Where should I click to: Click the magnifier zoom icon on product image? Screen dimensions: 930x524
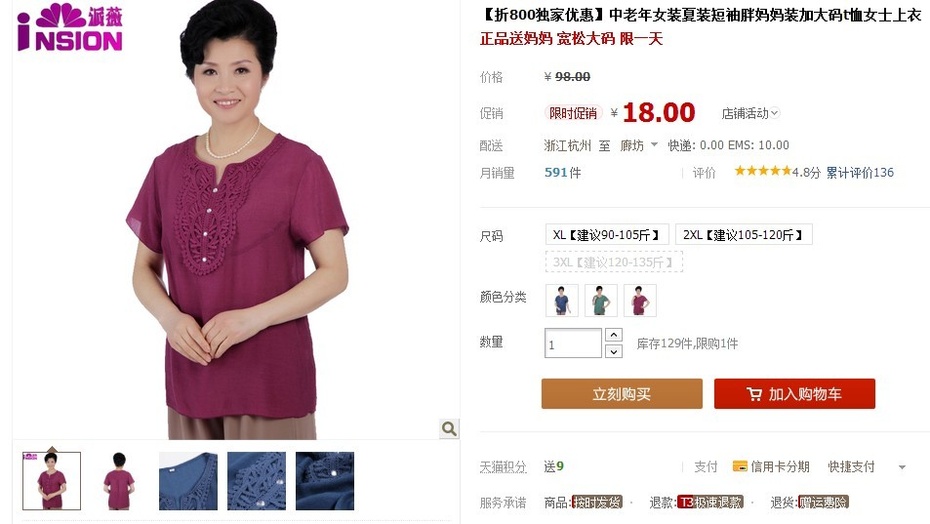(449, 428)
